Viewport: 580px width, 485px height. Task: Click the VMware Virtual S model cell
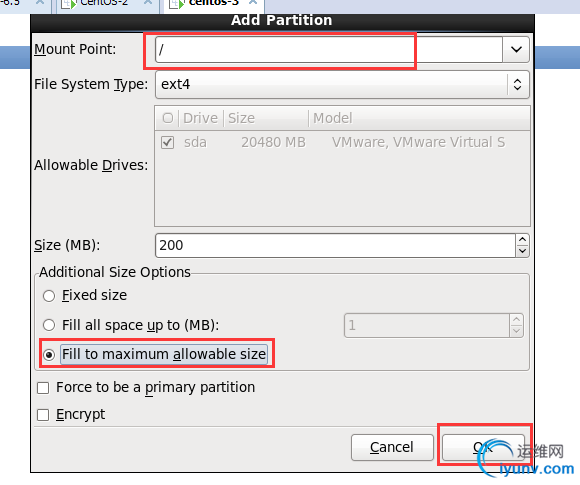click(x=418, y=142)
